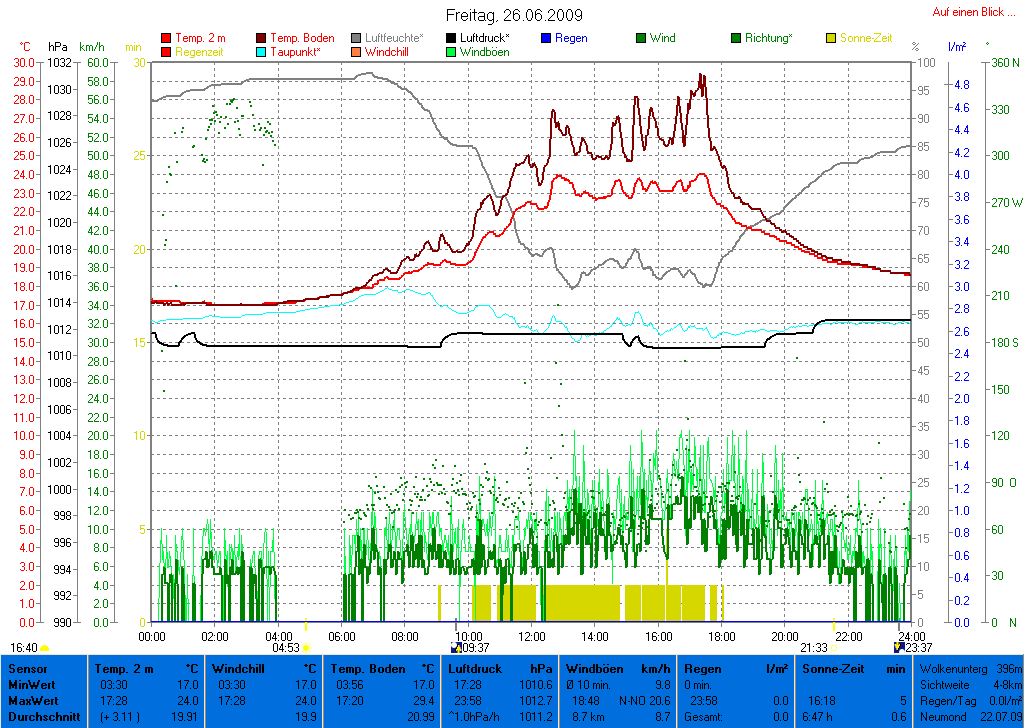Click the green Wind legend square
The width and height of the screenshot is (1024, 728).
(x=641, y=38)
